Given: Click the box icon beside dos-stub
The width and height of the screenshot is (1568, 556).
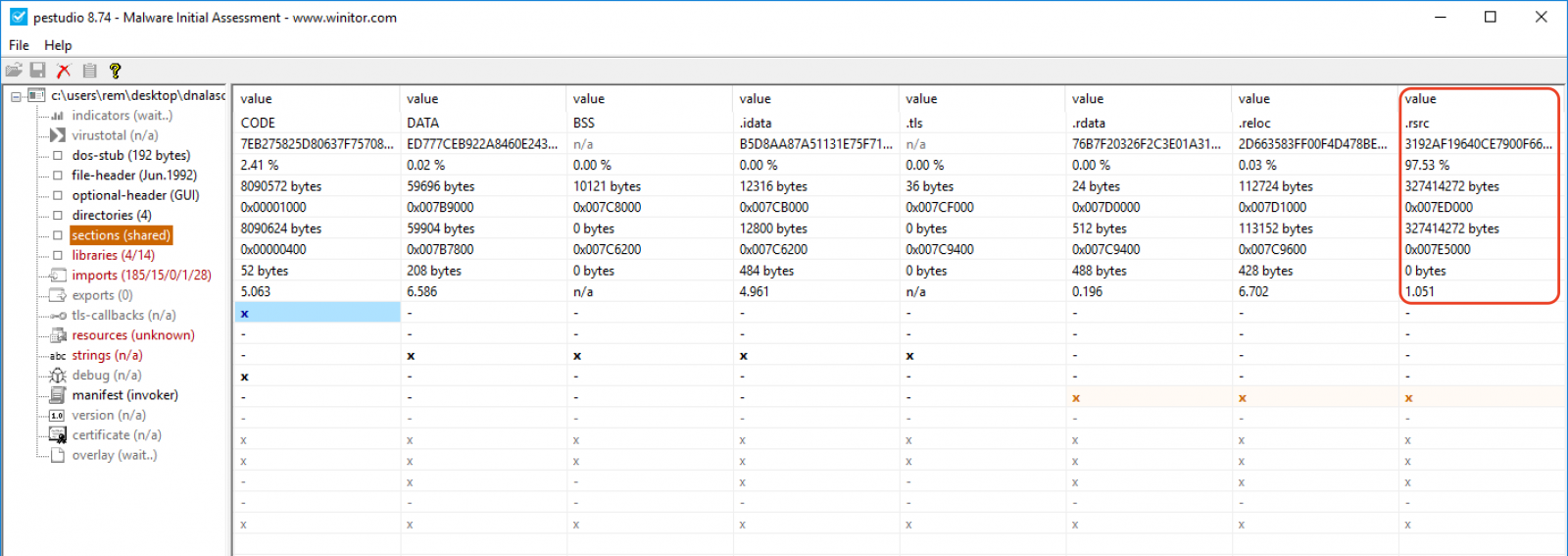Looking at the screenshot, I should pyautogui.click(x=58, y=156).
